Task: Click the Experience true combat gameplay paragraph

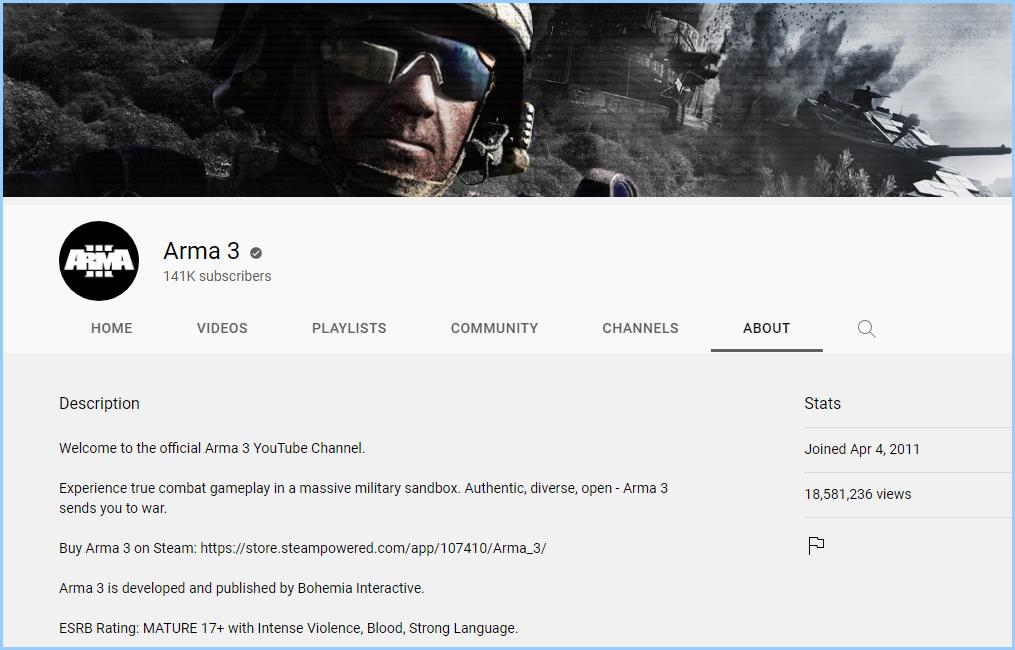Action: click(363, 498)
